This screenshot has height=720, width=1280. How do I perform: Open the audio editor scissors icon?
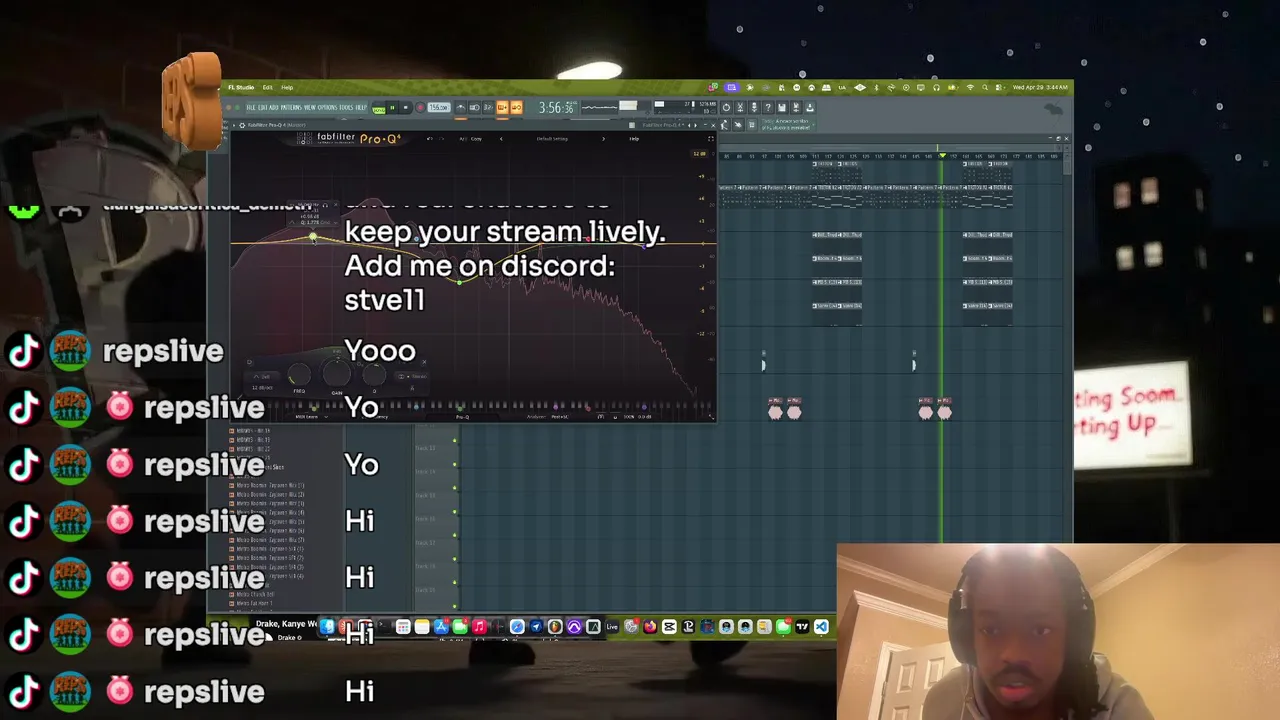(x=740, y=107)
